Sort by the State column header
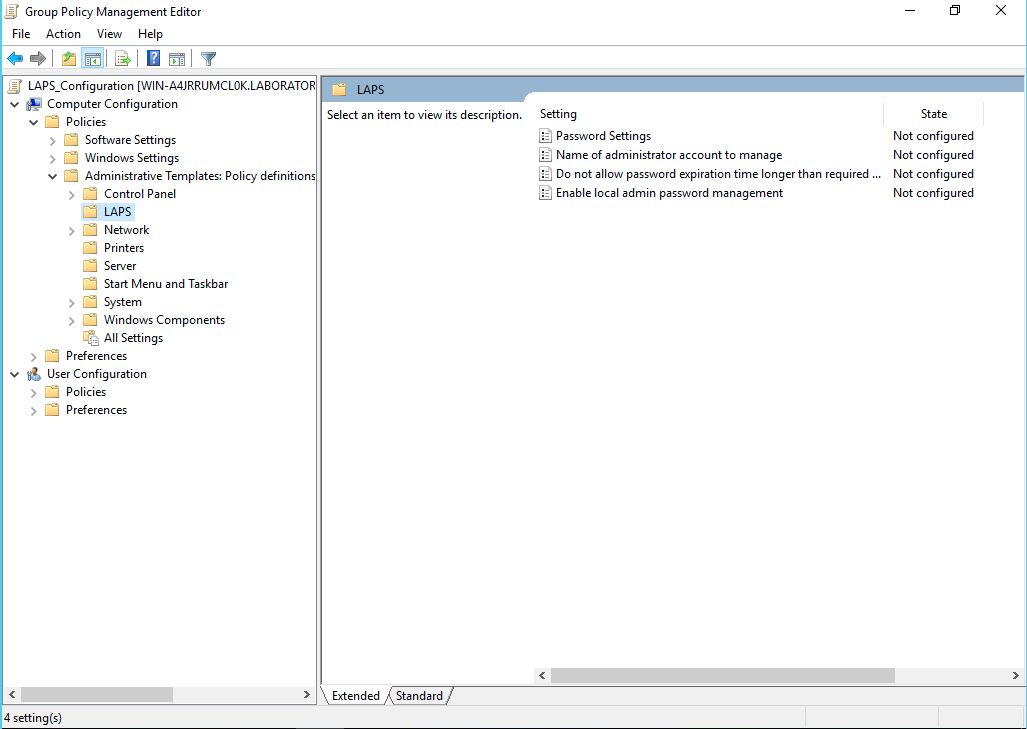Image resolution: width=1027 pixels, height=729 pixels. [933, 114]
